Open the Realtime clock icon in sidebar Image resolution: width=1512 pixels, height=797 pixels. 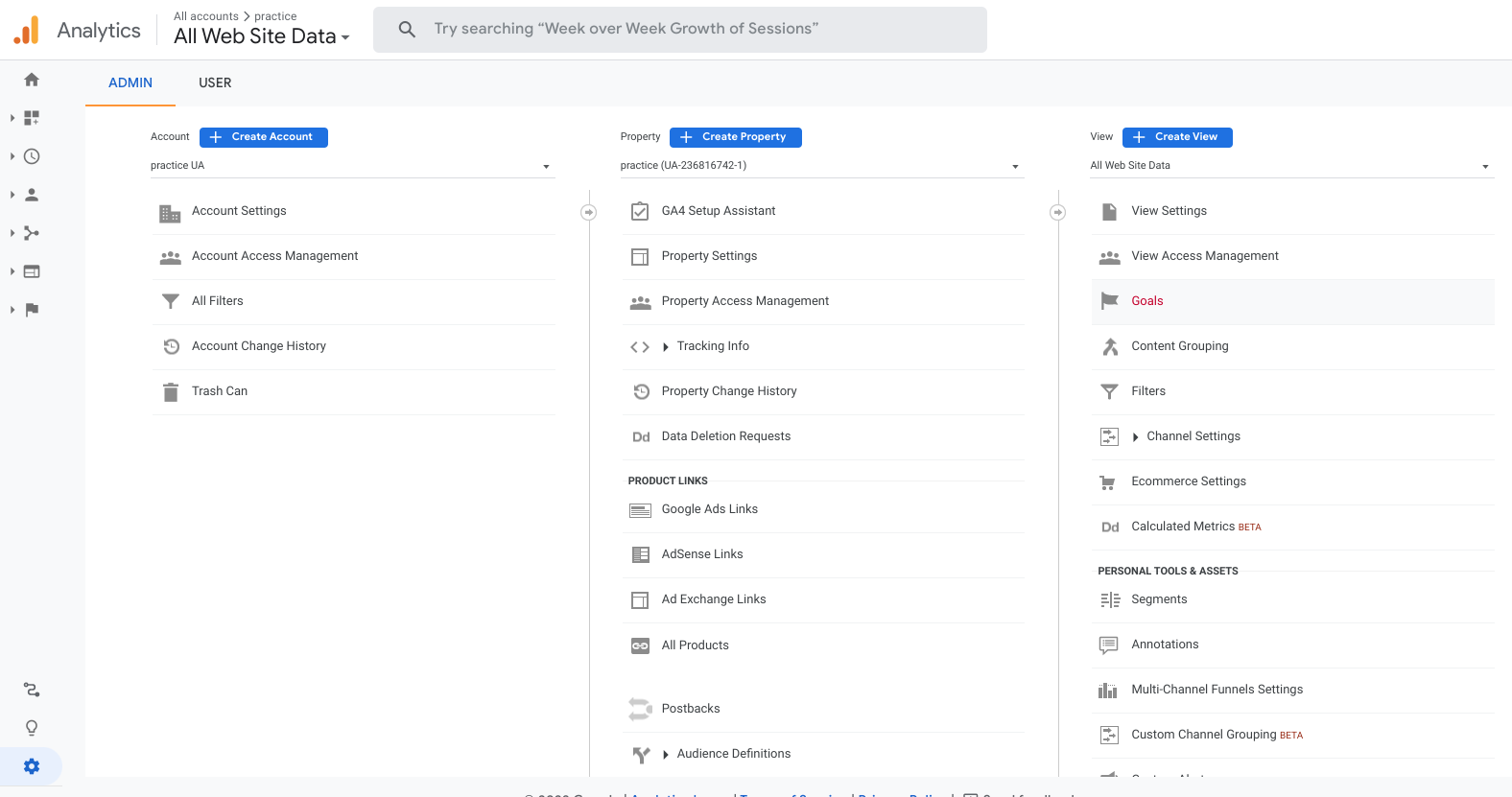(32, 156)
